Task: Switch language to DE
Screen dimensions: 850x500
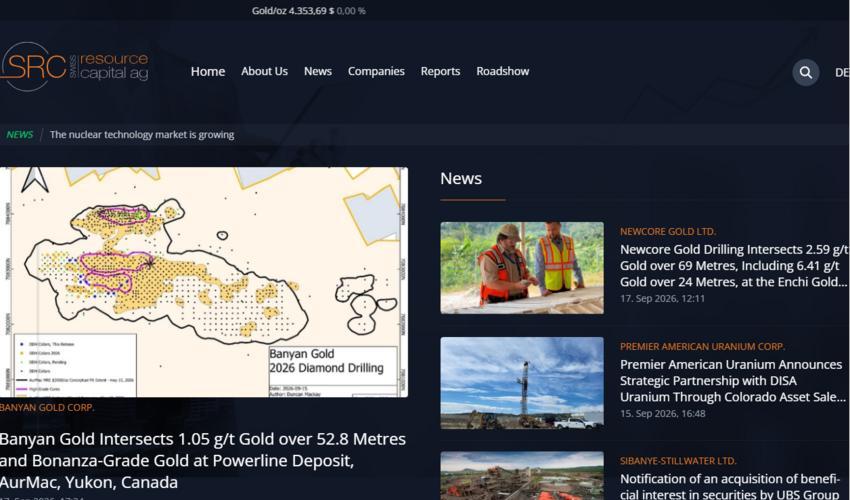Action: (x=842, y=72)
